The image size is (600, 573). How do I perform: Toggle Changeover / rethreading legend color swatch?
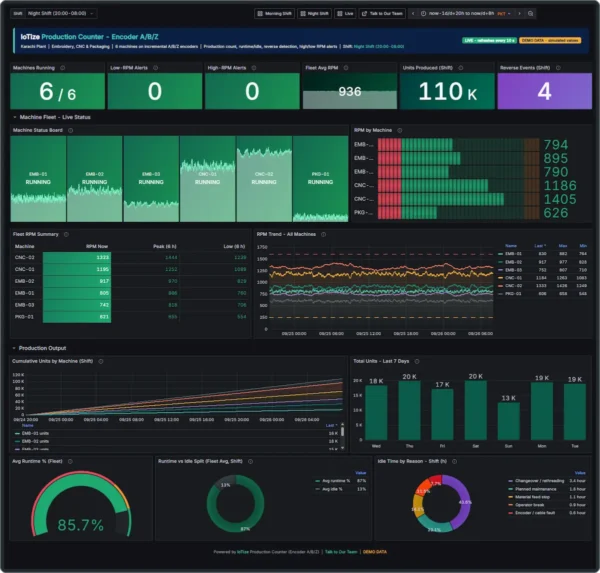pos(510,481)
